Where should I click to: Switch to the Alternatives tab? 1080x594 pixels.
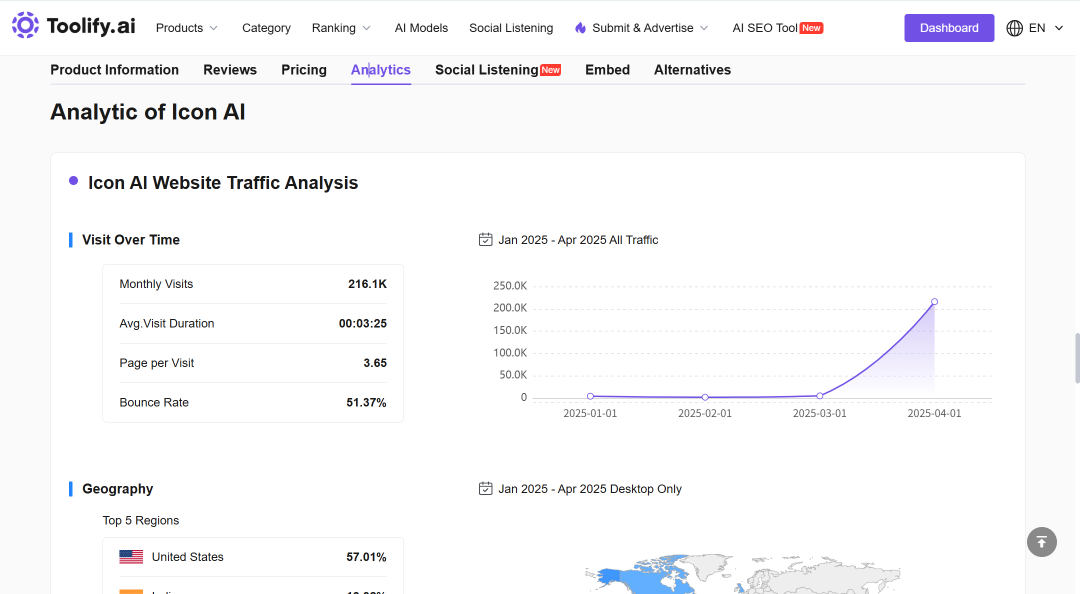click(692, 70)
